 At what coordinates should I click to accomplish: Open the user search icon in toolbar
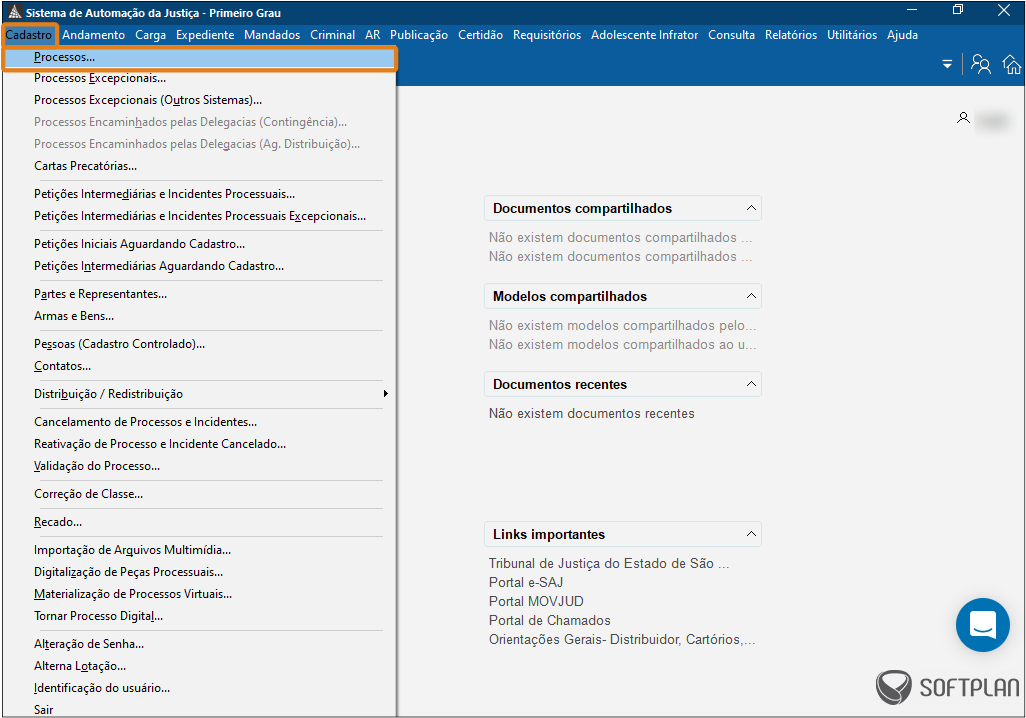coord(981,64)
